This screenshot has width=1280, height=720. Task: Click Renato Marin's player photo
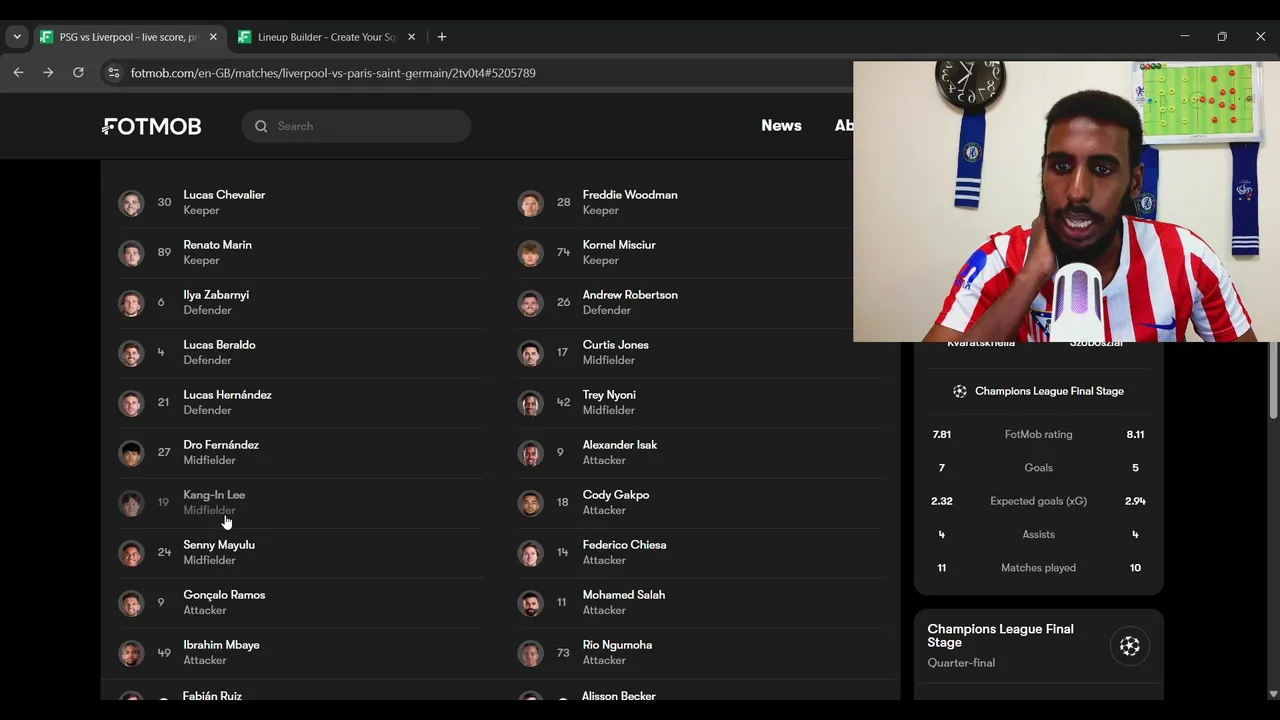(131, 253)
